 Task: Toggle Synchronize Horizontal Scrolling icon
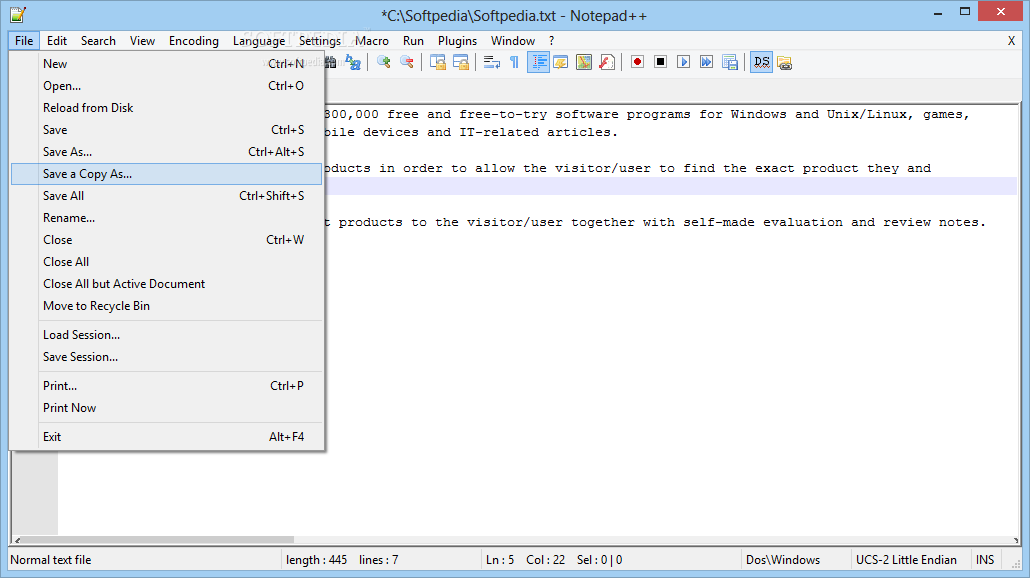point(461,62)
